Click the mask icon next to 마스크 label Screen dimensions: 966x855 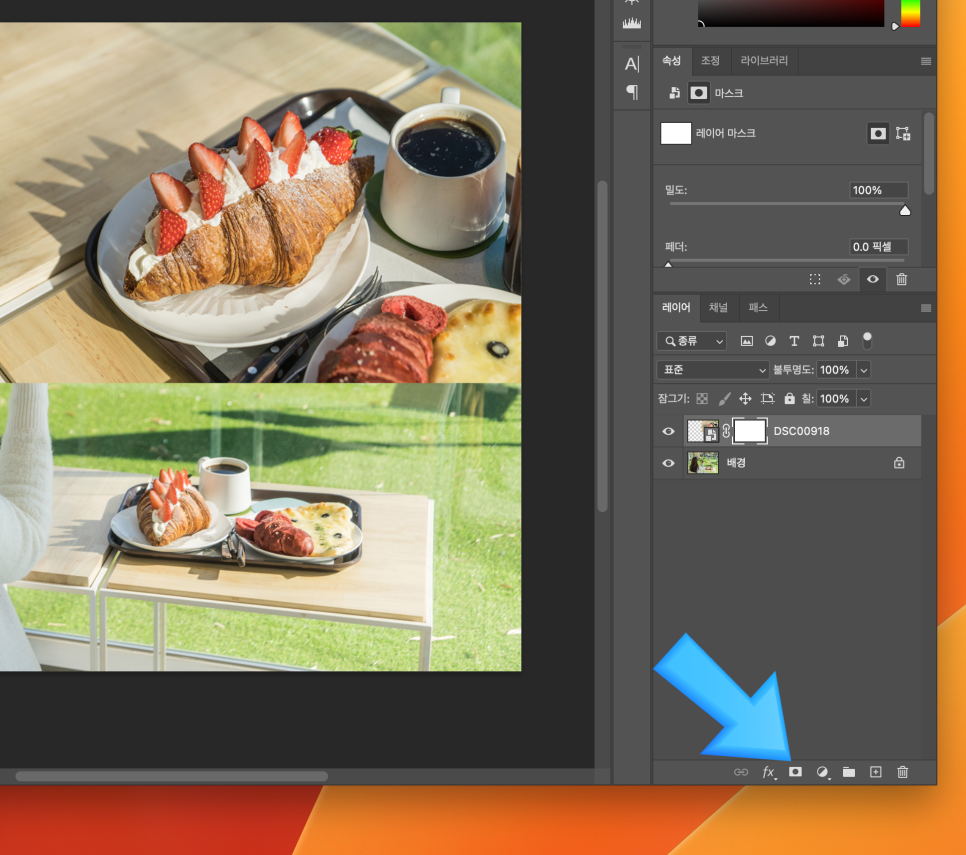[698, 93]
